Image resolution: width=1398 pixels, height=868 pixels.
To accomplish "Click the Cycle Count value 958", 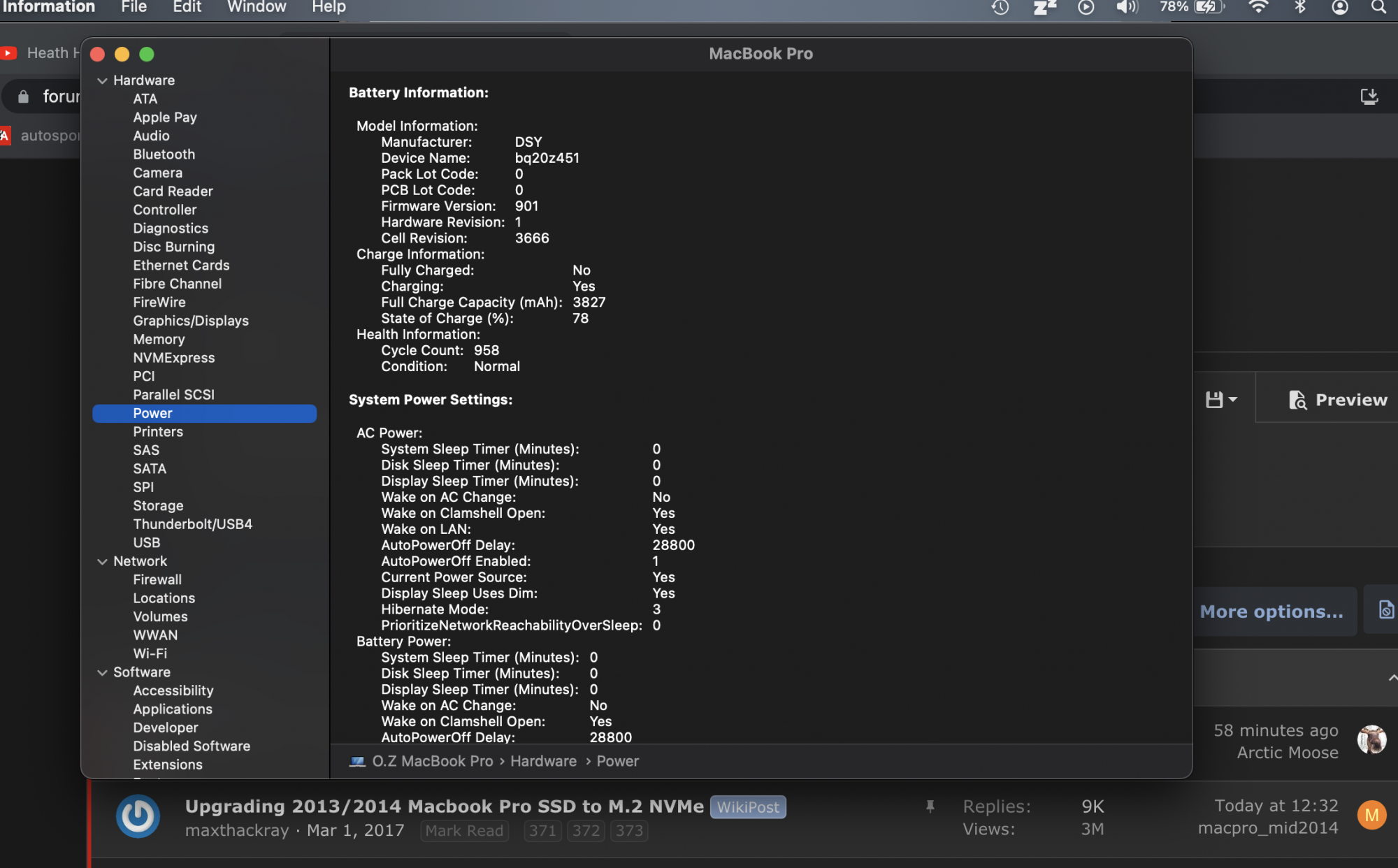I will point(487,350).
